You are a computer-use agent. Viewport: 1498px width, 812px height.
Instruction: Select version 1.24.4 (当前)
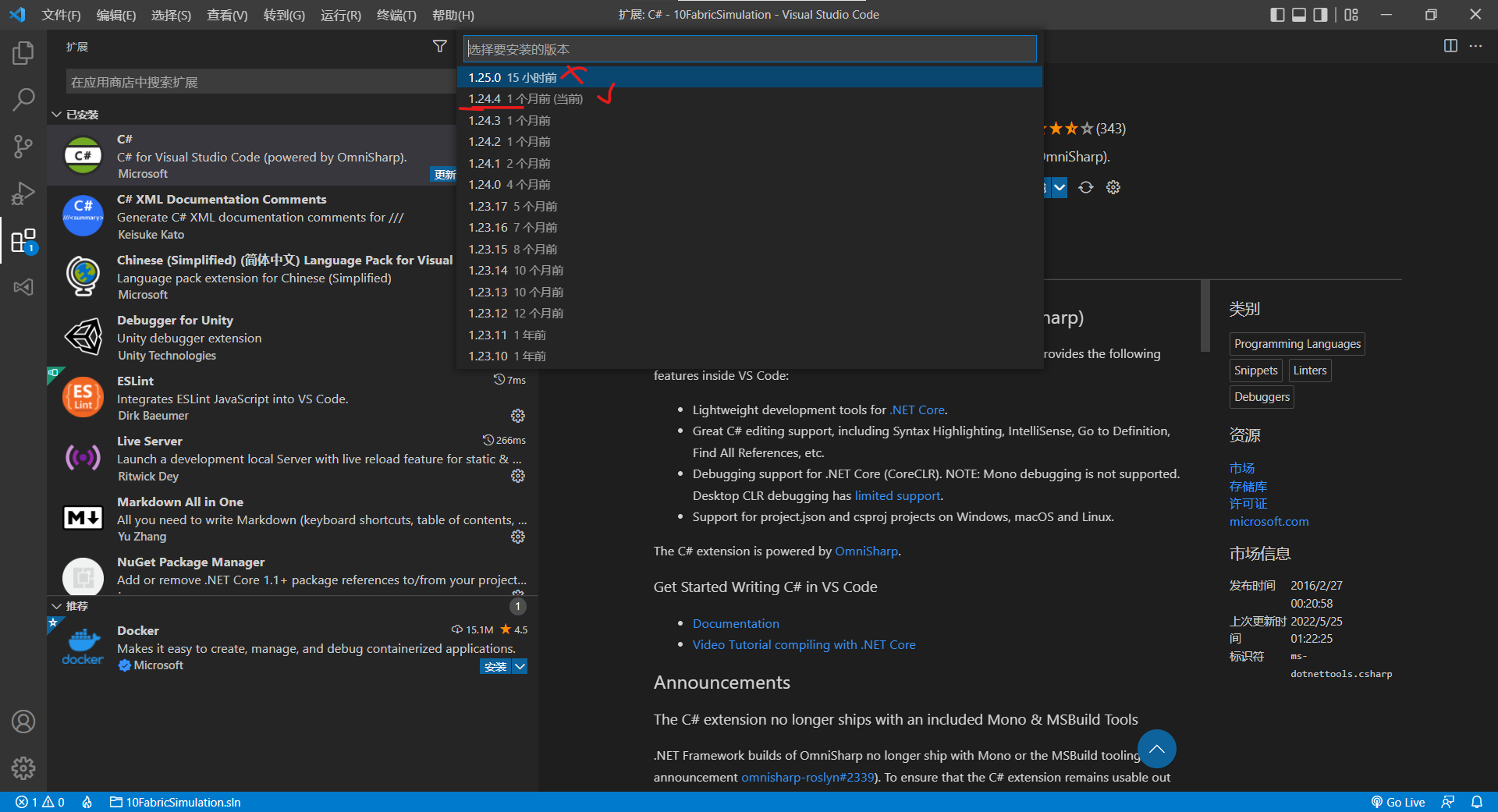pos(750,99)
